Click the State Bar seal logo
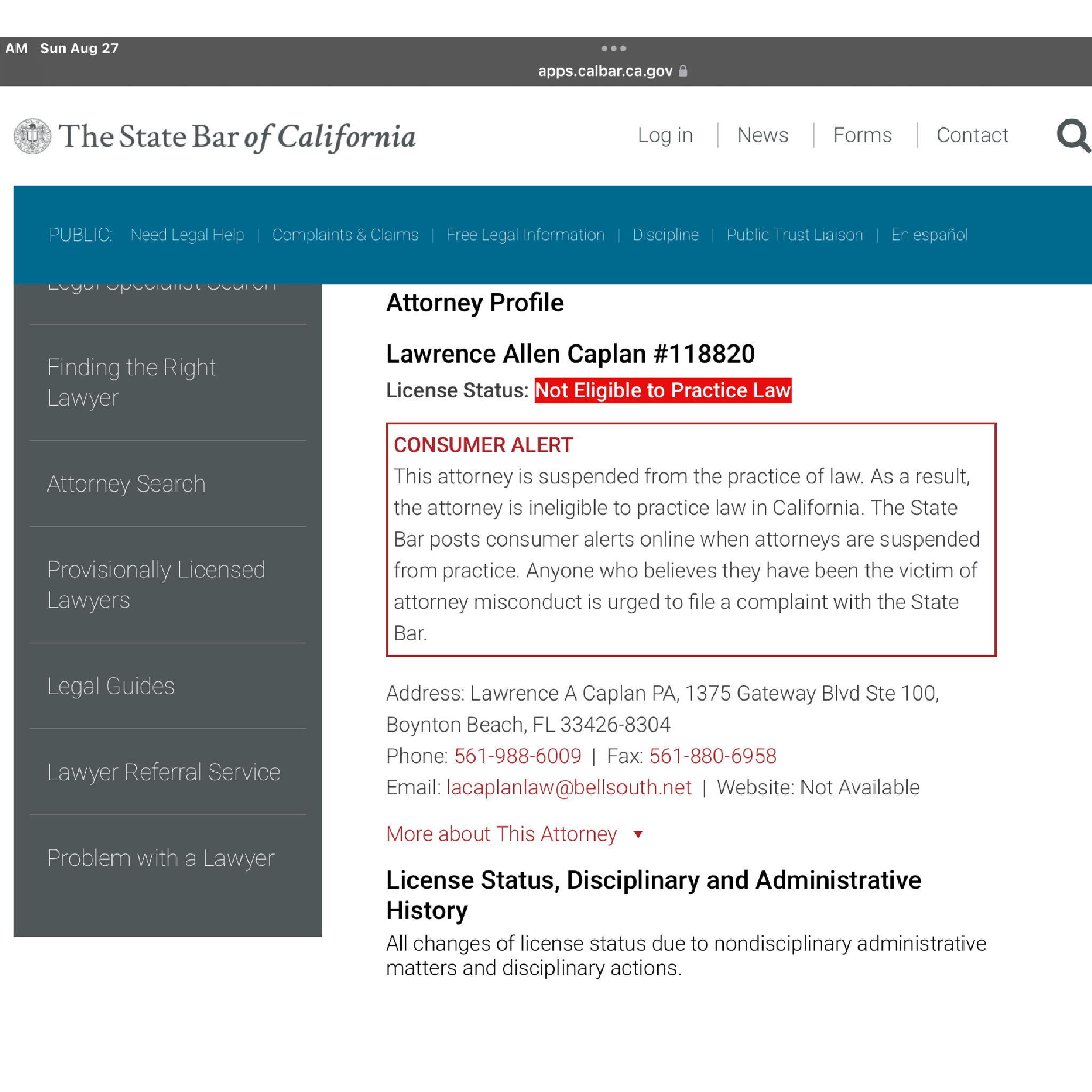The image size is (1092, 1092). (32, 135)
